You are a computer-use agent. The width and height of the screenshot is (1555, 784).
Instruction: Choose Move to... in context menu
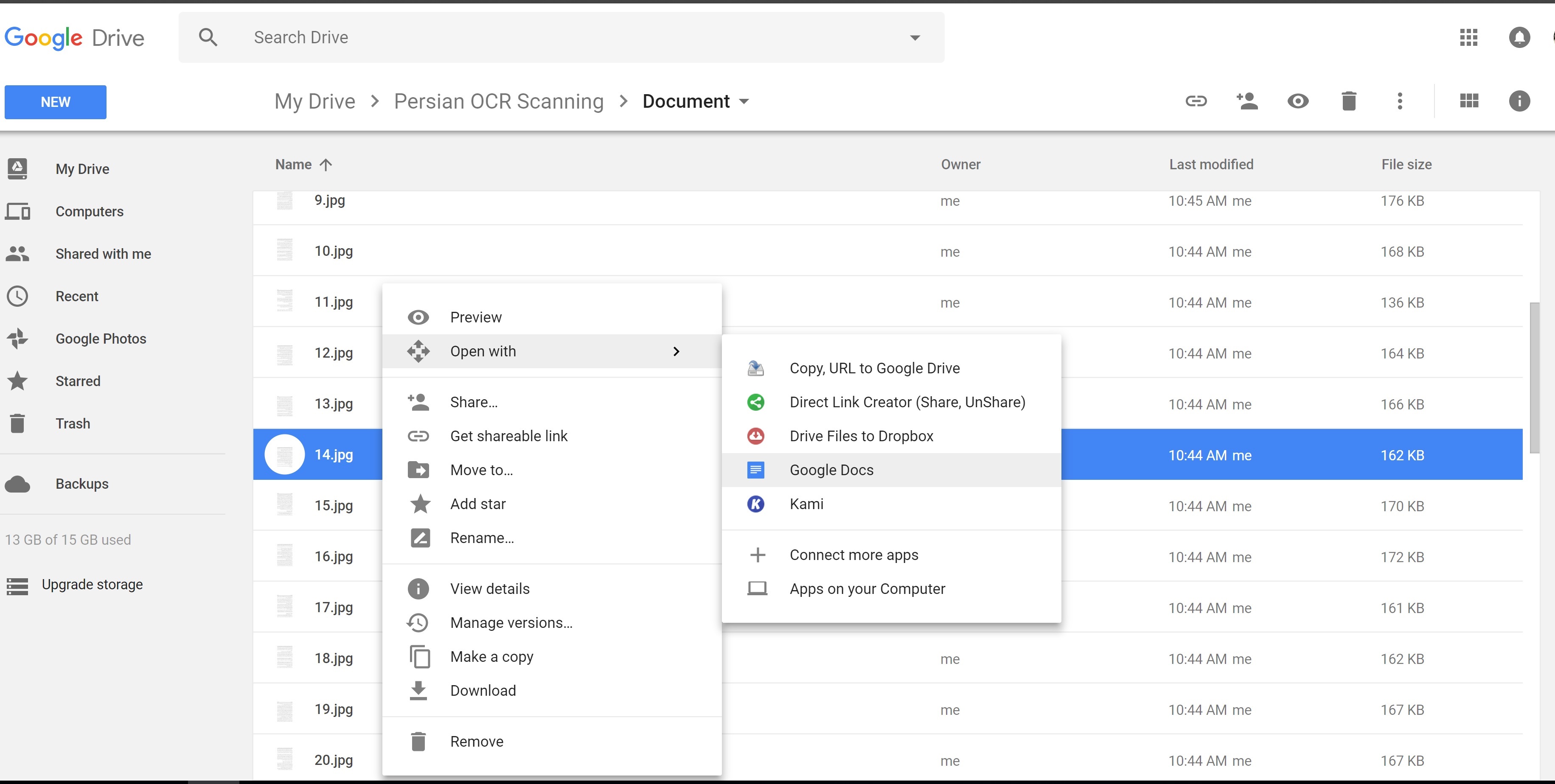[x=552, y=470]
